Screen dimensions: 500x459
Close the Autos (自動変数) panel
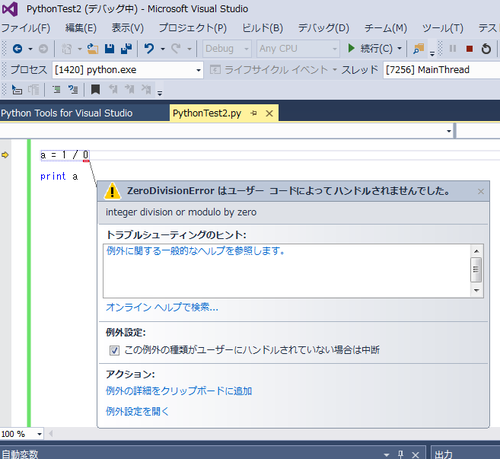pos(415,455)
